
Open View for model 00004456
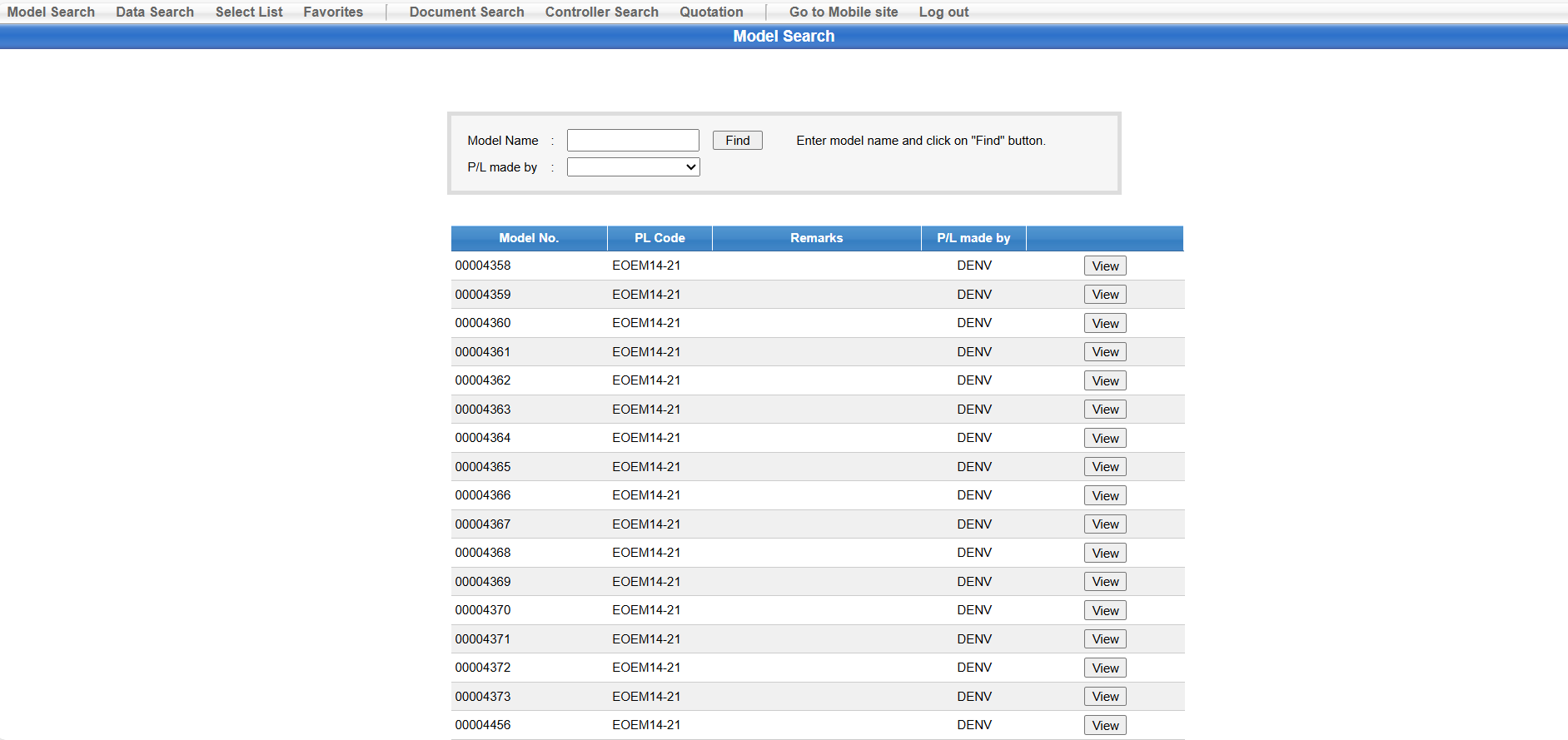point(1105,726)
